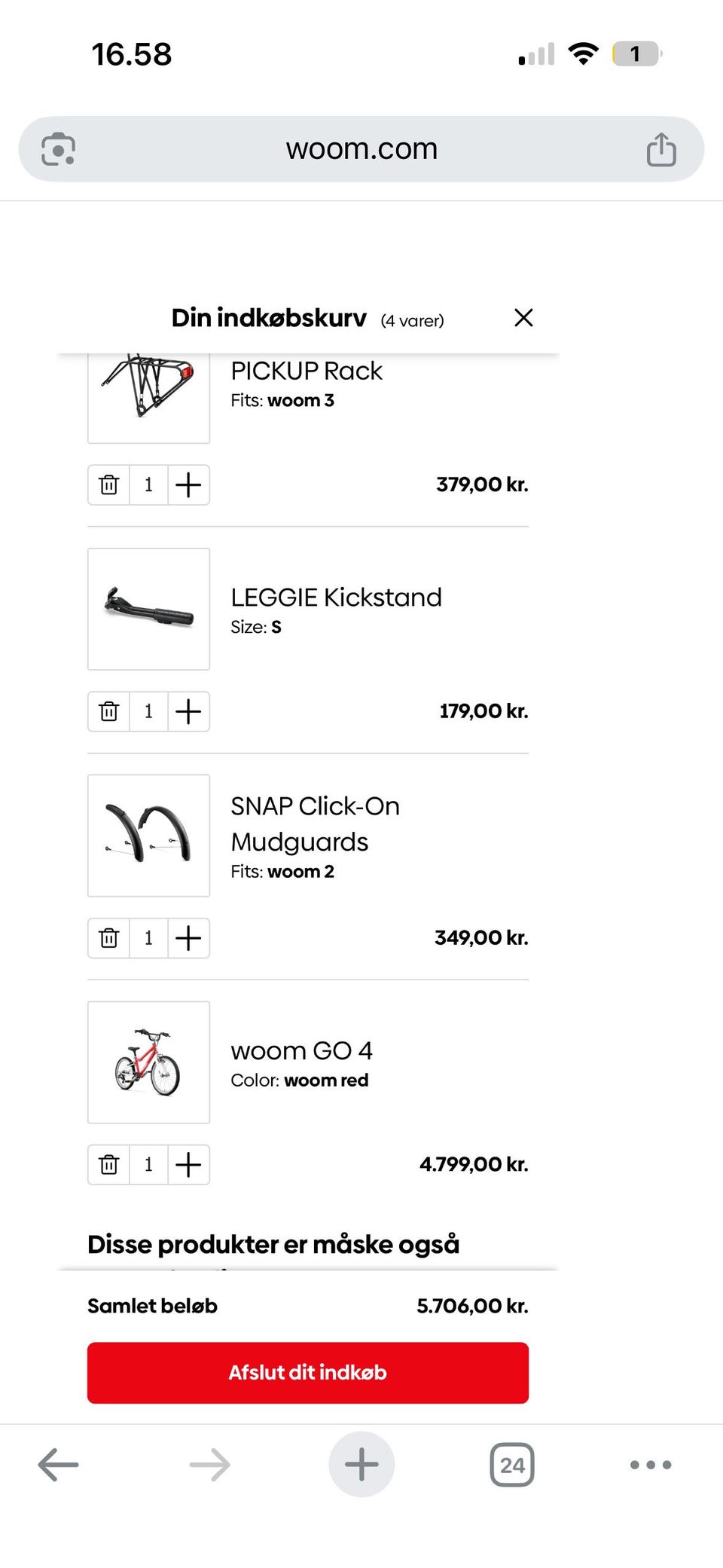The width and height of the screenshot is (723, 1568).
Task: Add one more LEGGIE Kickstand
Action: (x=188, y=711)
